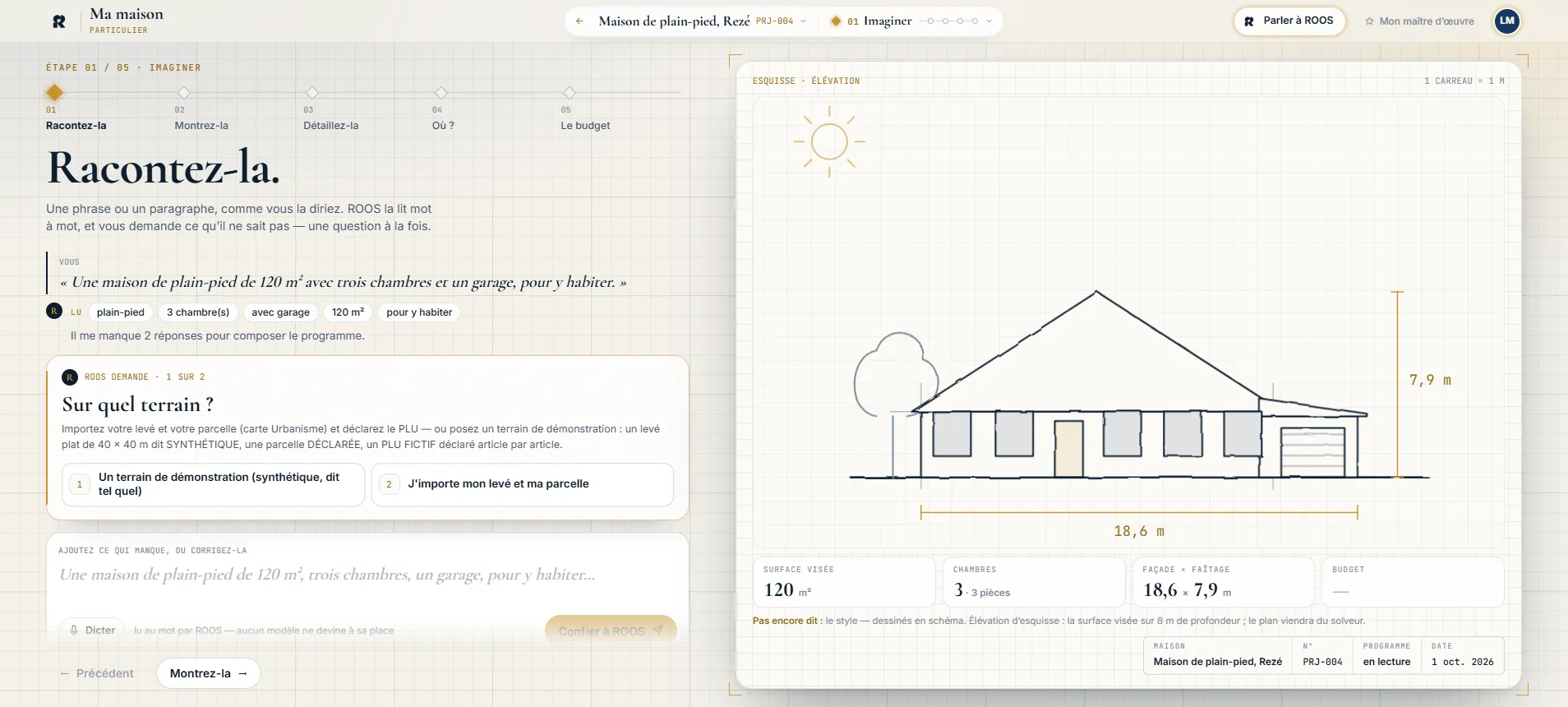Click the Dicter microphone button
This screenshot has width=1568, height=707.
pos(92,631)
